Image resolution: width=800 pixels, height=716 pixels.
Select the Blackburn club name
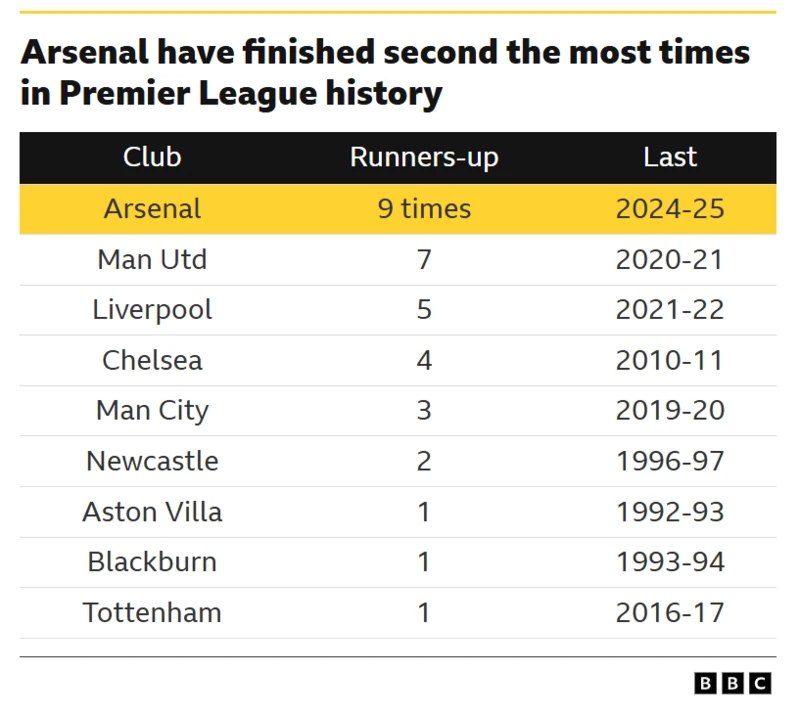(152, 562)
